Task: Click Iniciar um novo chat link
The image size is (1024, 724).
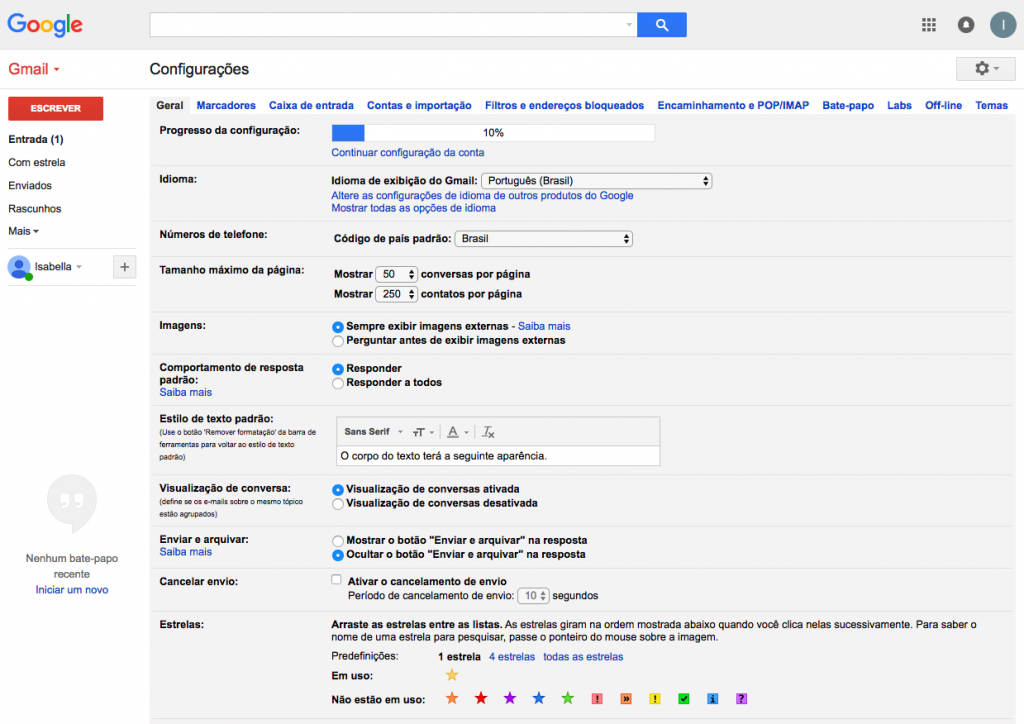Action: (72, 590)
